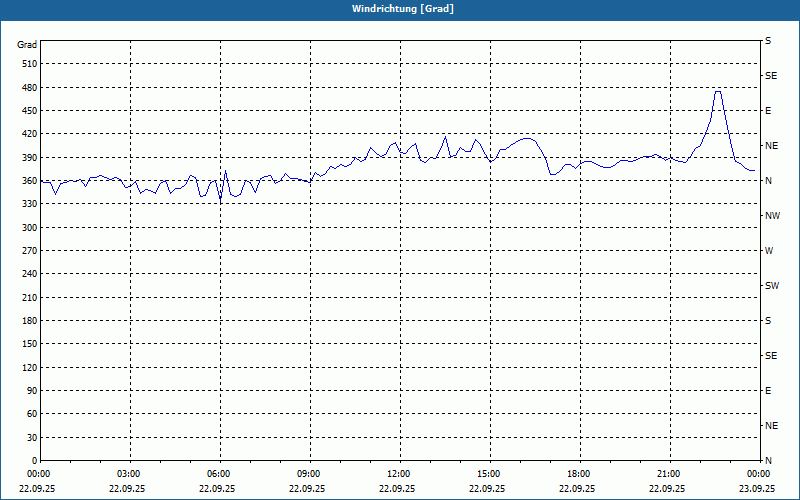Select the 18:00 time label
Viewport: 800px width, 500px height.
coord(579,474)
